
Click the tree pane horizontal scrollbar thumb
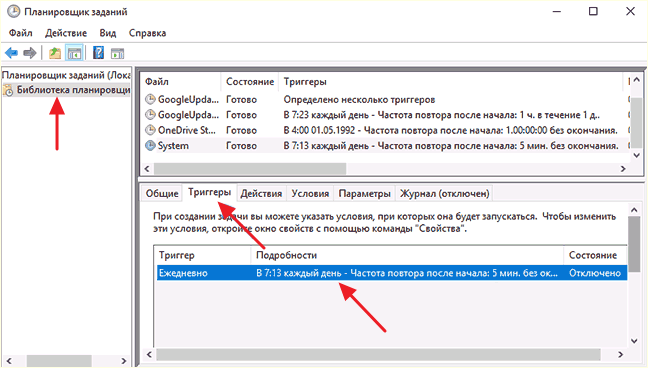[59, 361]
